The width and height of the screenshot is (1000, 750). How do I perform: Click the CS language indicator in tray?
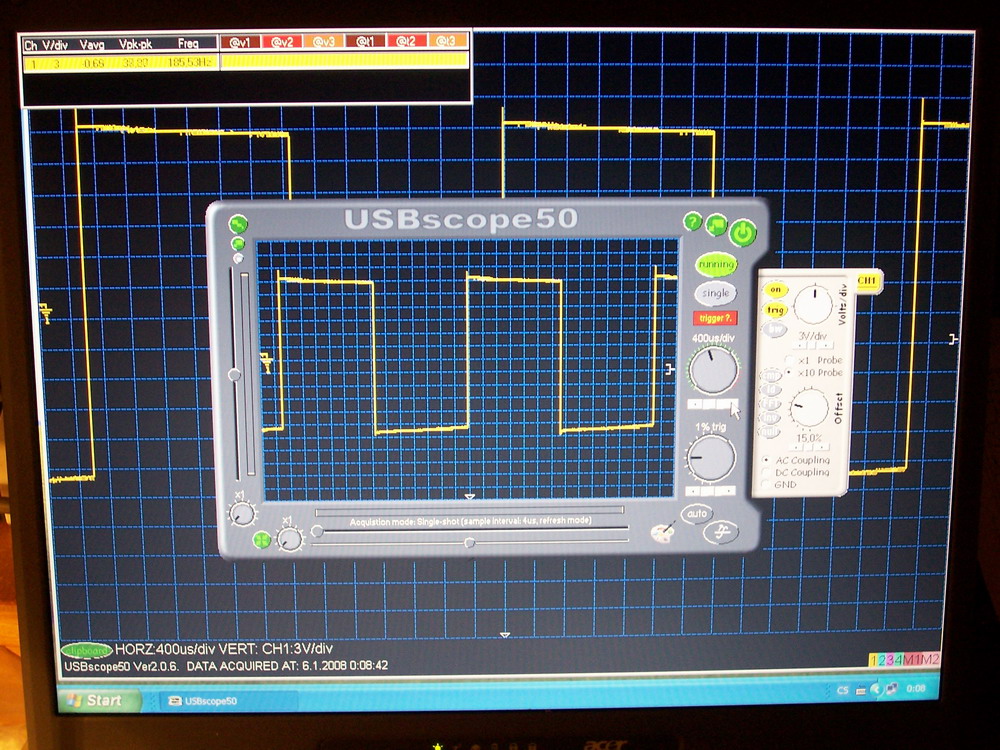coord(842,690)
